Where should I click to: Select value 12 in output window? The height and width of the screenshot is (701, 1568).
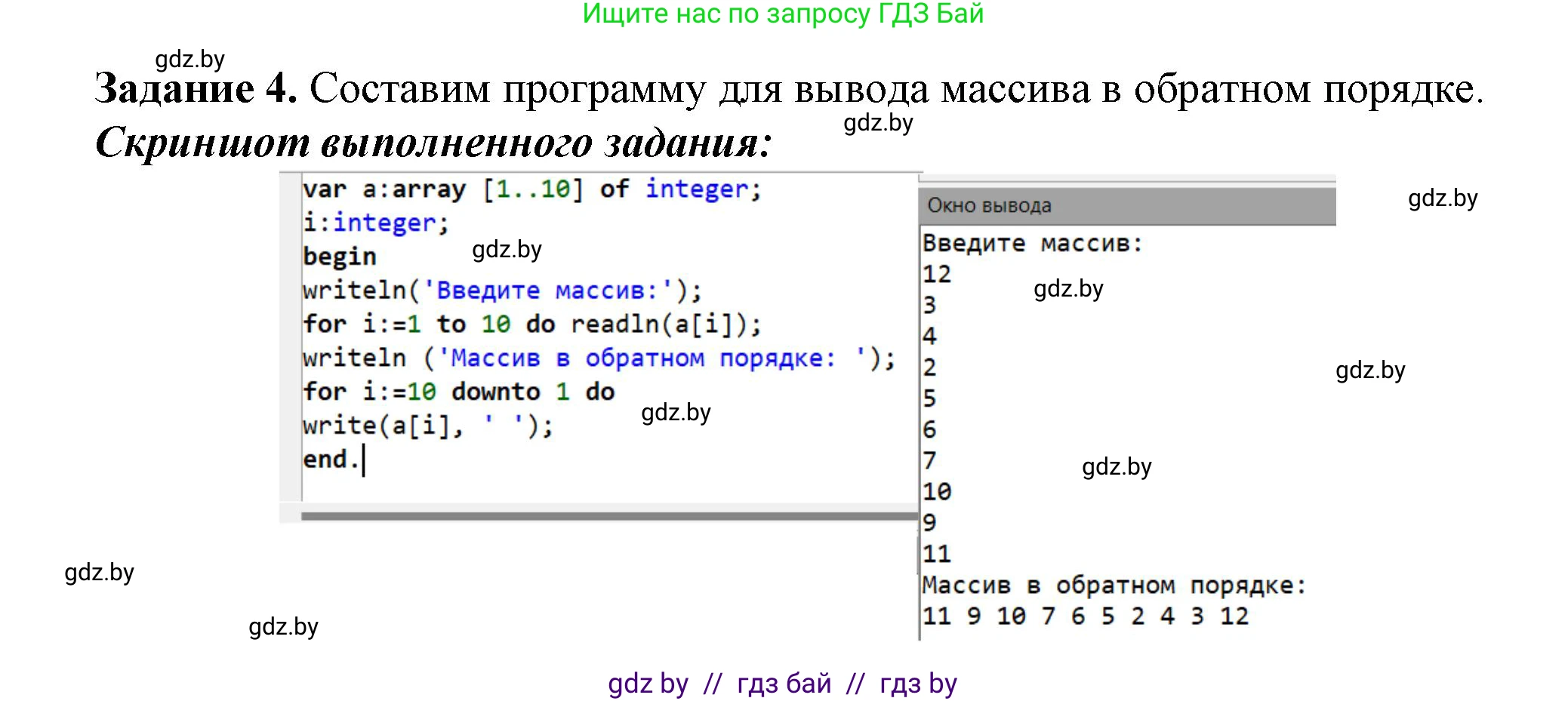[x=936, y=274]
